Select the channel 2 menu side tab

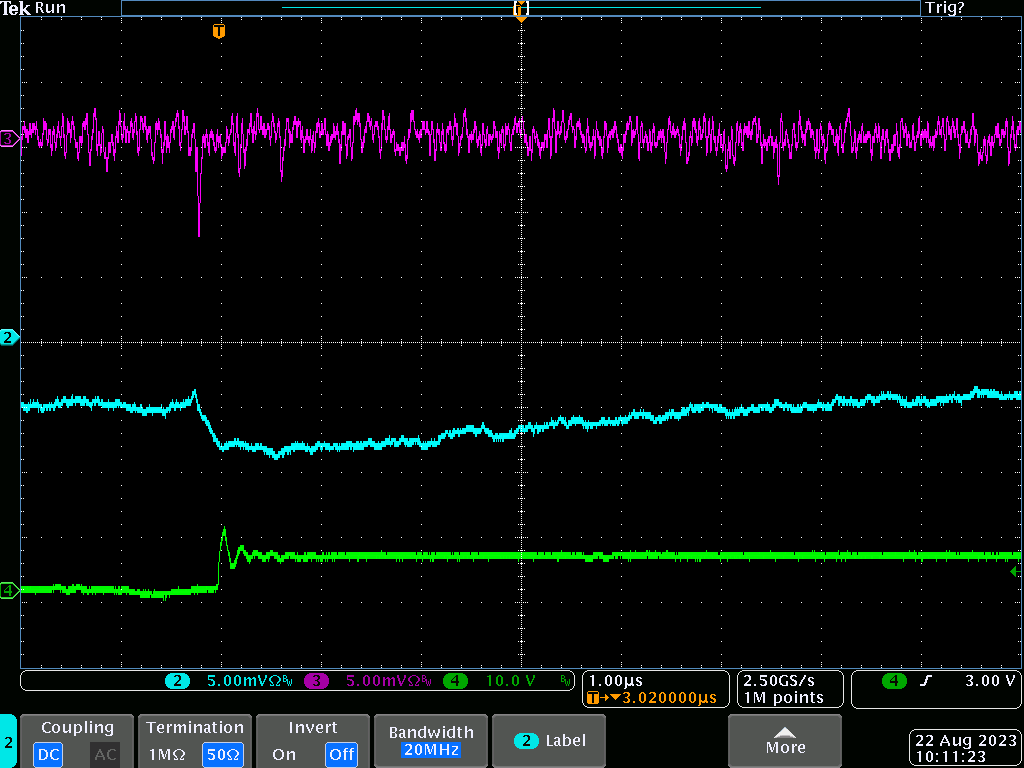click(8, 742)
